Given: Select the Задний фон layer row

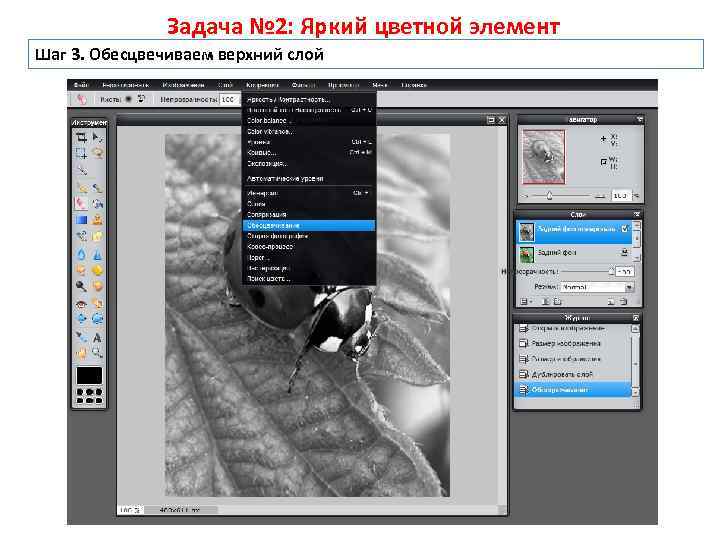Looking at the screenshot, I should click(574, 253).
